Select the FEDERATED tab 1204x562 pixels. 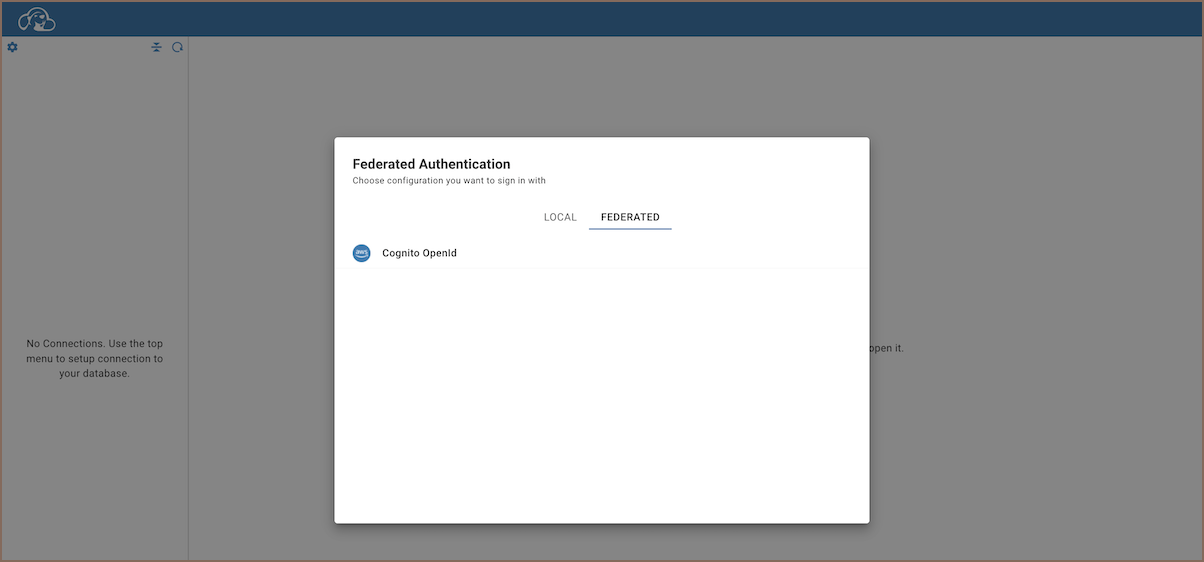pos(630,217)
